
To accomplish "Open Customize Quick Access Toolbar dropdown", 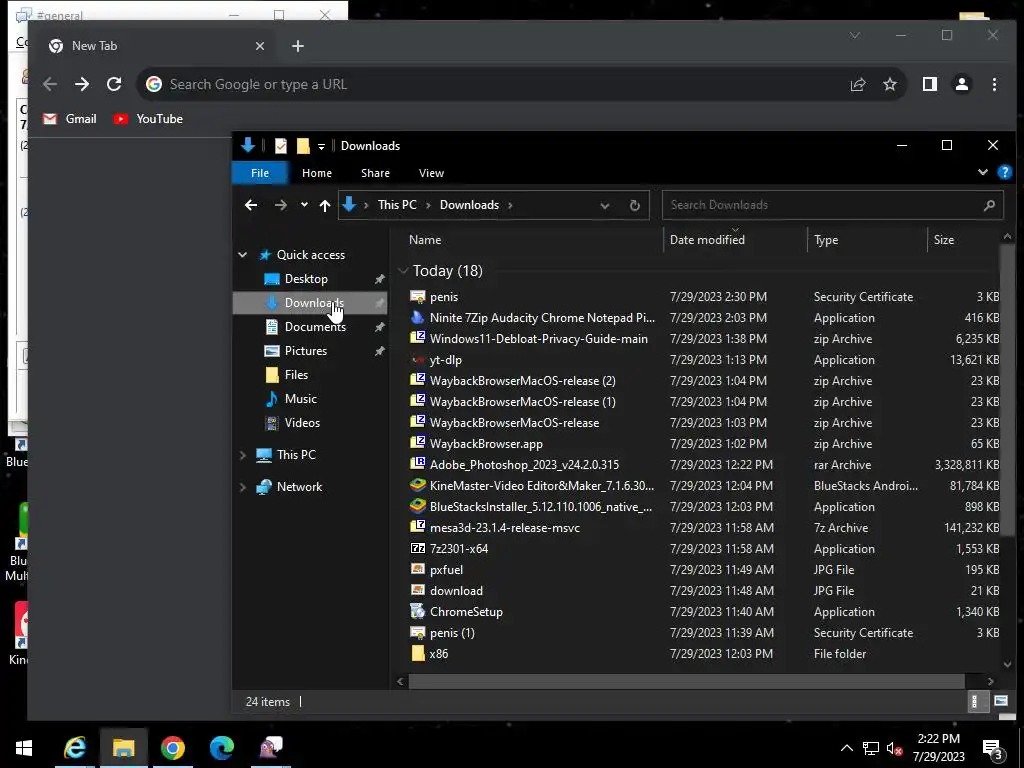I will pos(321,146).
